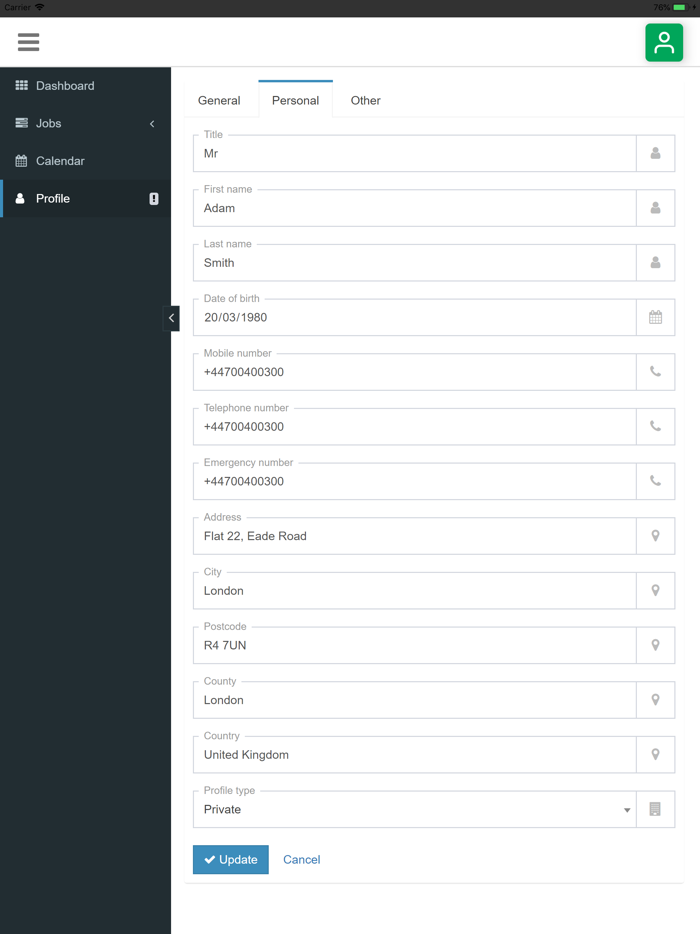Open the hamburger menu
700x934 pixels.
tap(28, 42)
